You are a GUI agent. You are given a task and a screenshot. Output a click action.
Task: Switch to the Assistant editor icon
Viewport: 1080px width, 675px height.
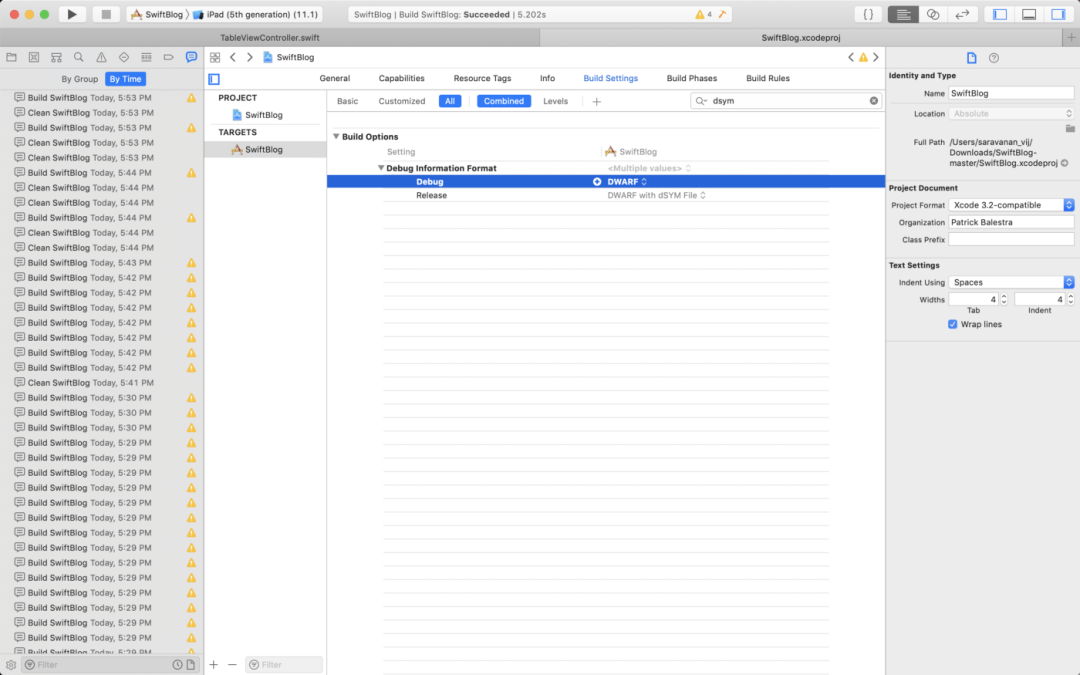coord(933,14)
